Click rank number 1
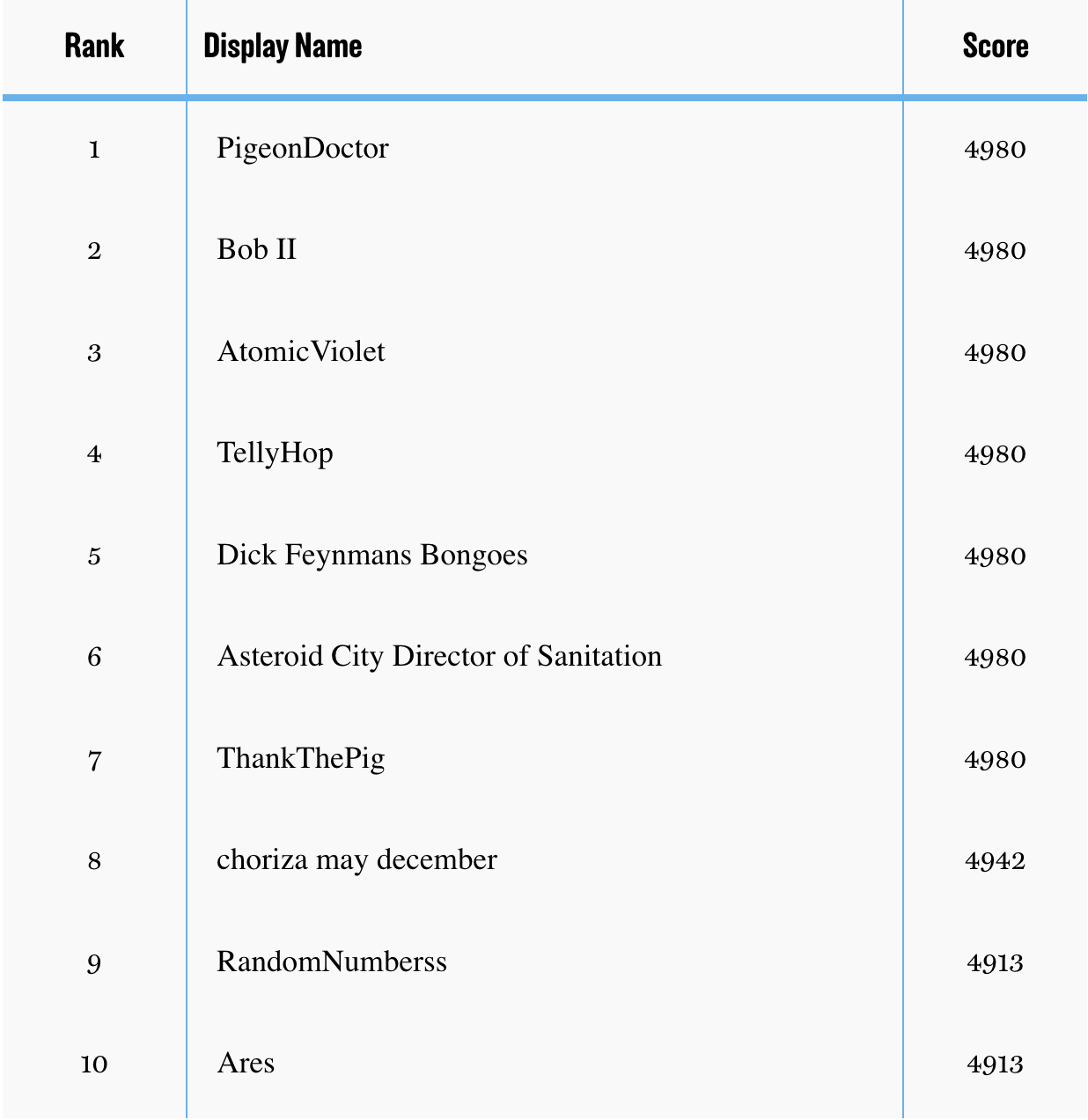This screenshot has height=1120, width=1088. point(94,150)
